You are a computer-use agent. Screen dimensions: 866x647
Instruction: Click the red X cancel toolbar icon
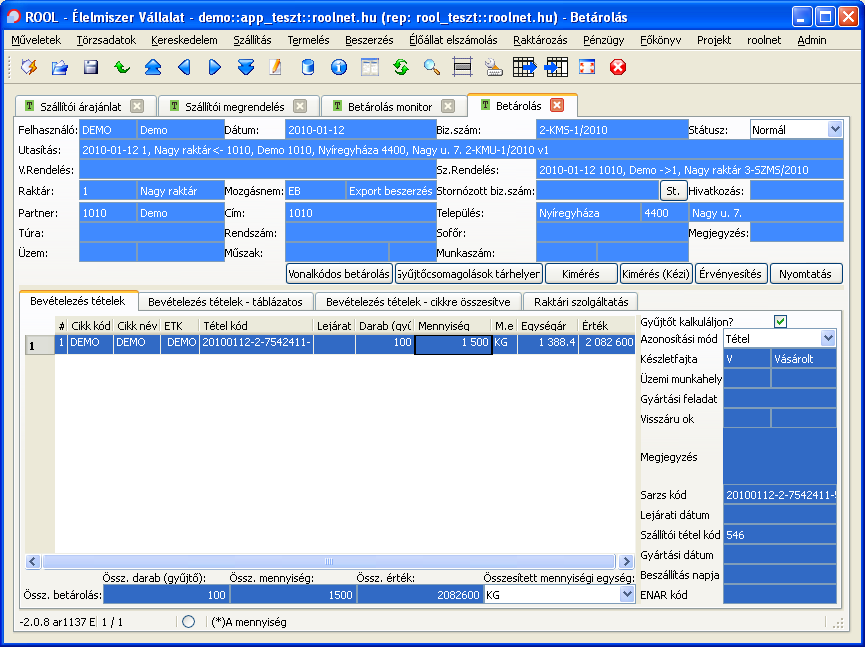618,67
